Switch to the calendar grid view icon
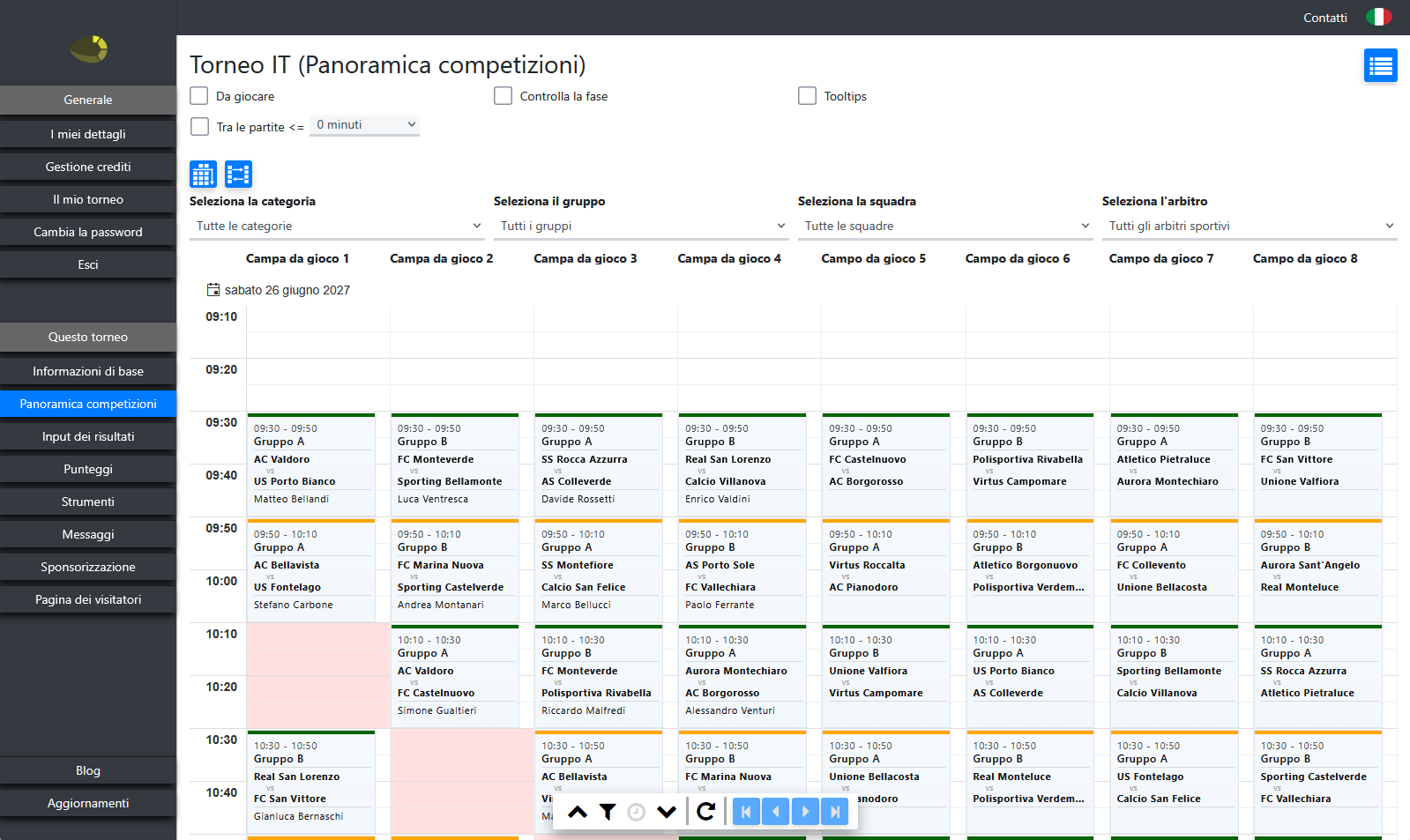 coord(203,175)
